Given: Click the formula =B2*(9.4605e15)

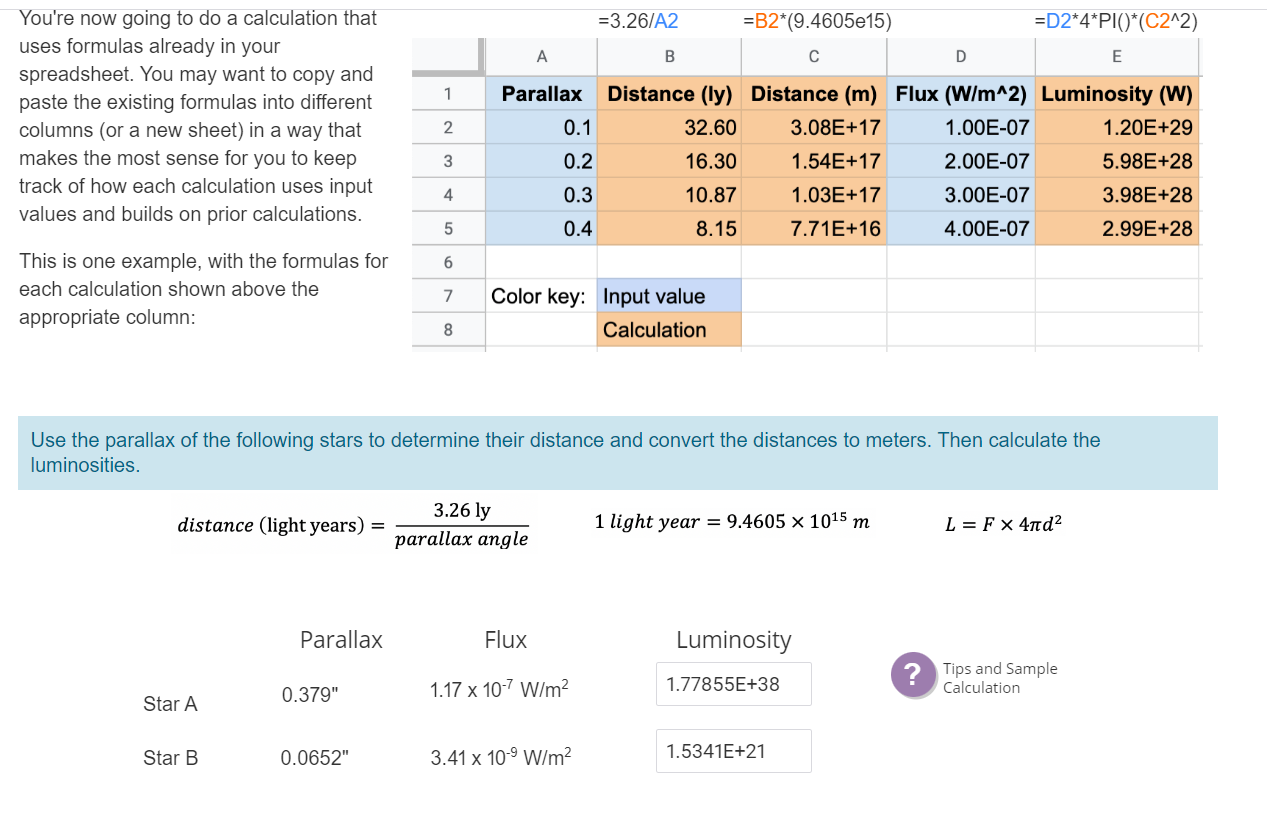Looking at the screenshot, I should click(818, 19).
